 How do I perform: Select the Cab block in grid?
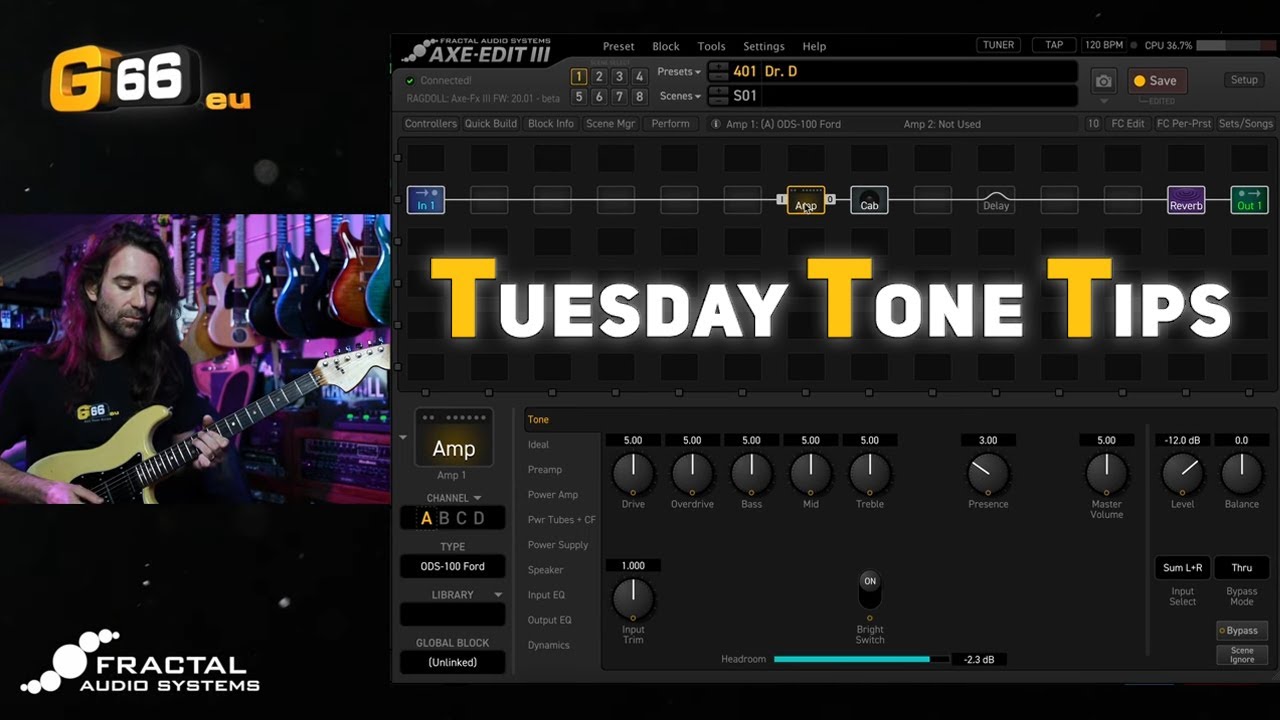click(x=869, y=200)
